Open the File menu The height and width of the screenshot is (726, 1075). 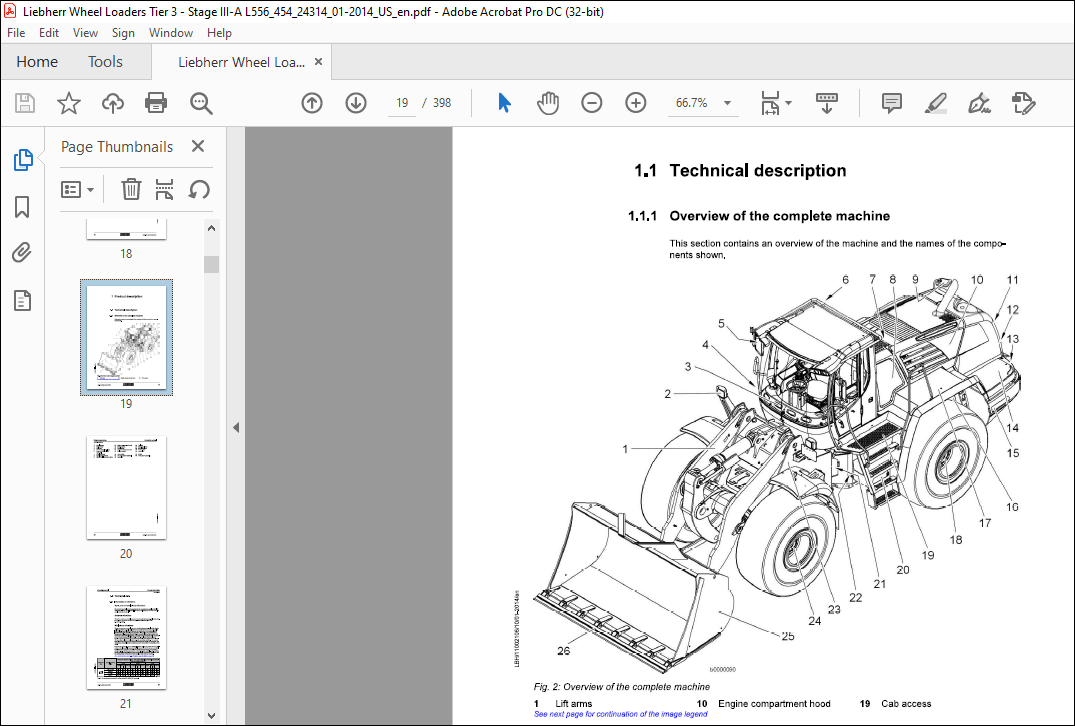(16, 33)
